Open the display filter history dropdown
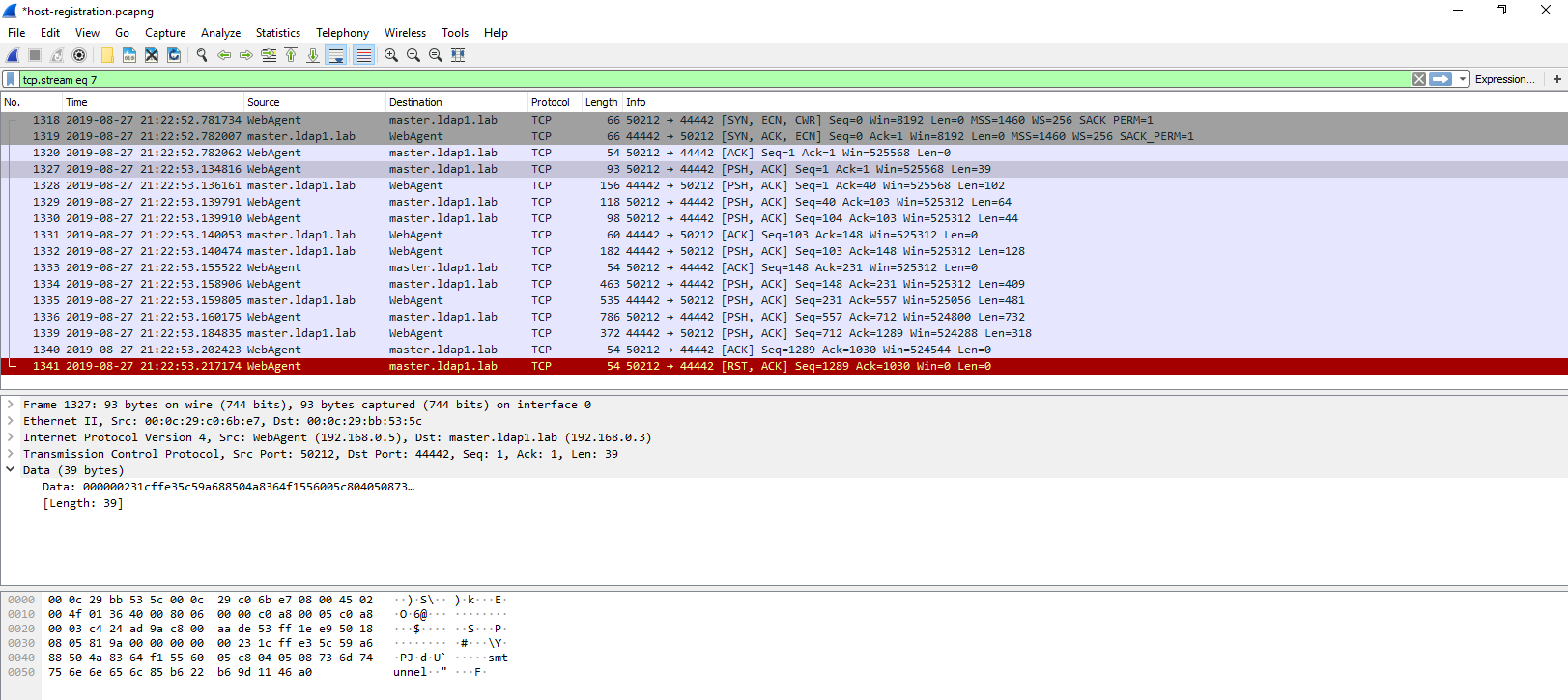This screenshot has height=700, width=1568. [x=1463, y=79]
